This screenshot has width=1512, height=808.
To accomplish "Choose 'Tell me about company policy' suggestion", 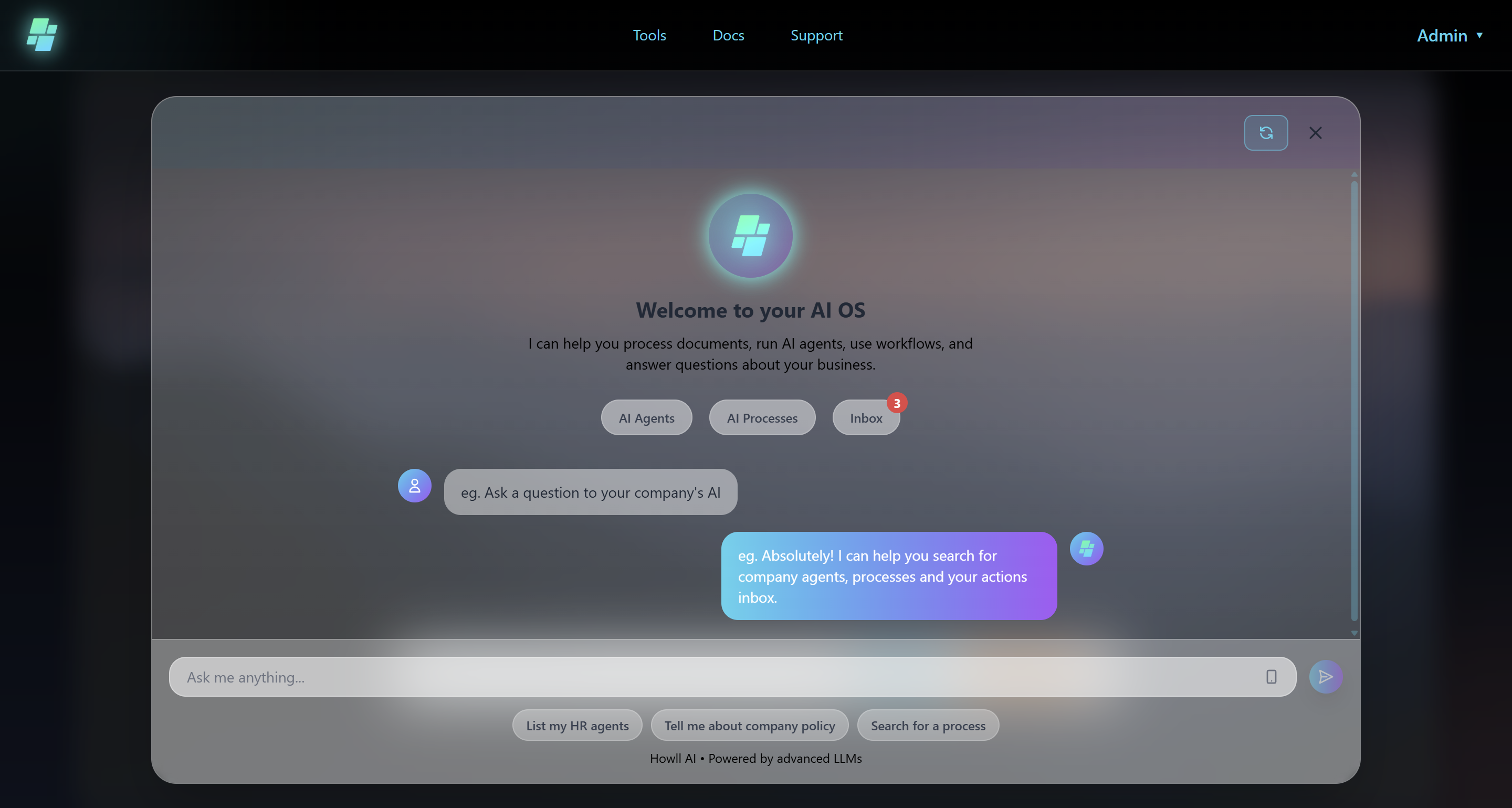I will 749,725.
